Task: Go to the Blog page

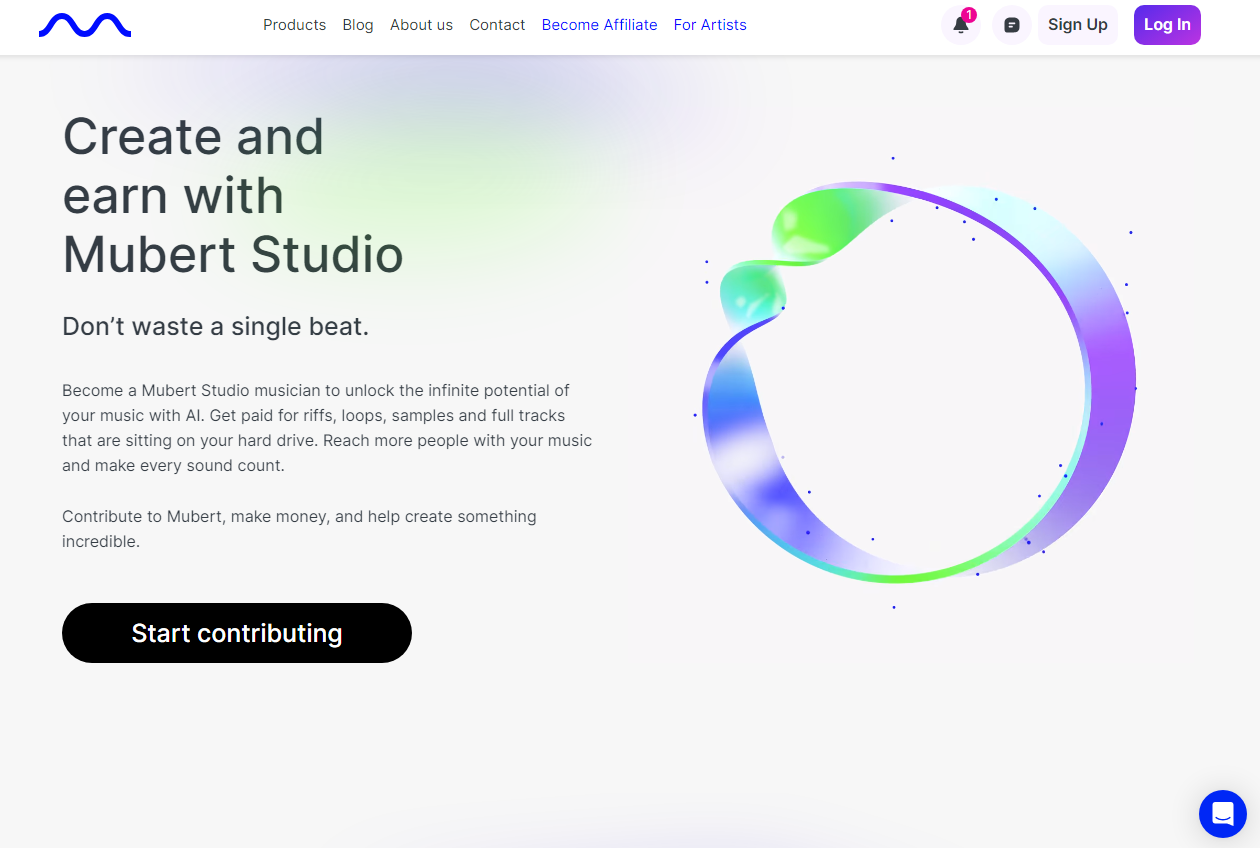Action: click(x=358, y=25)
